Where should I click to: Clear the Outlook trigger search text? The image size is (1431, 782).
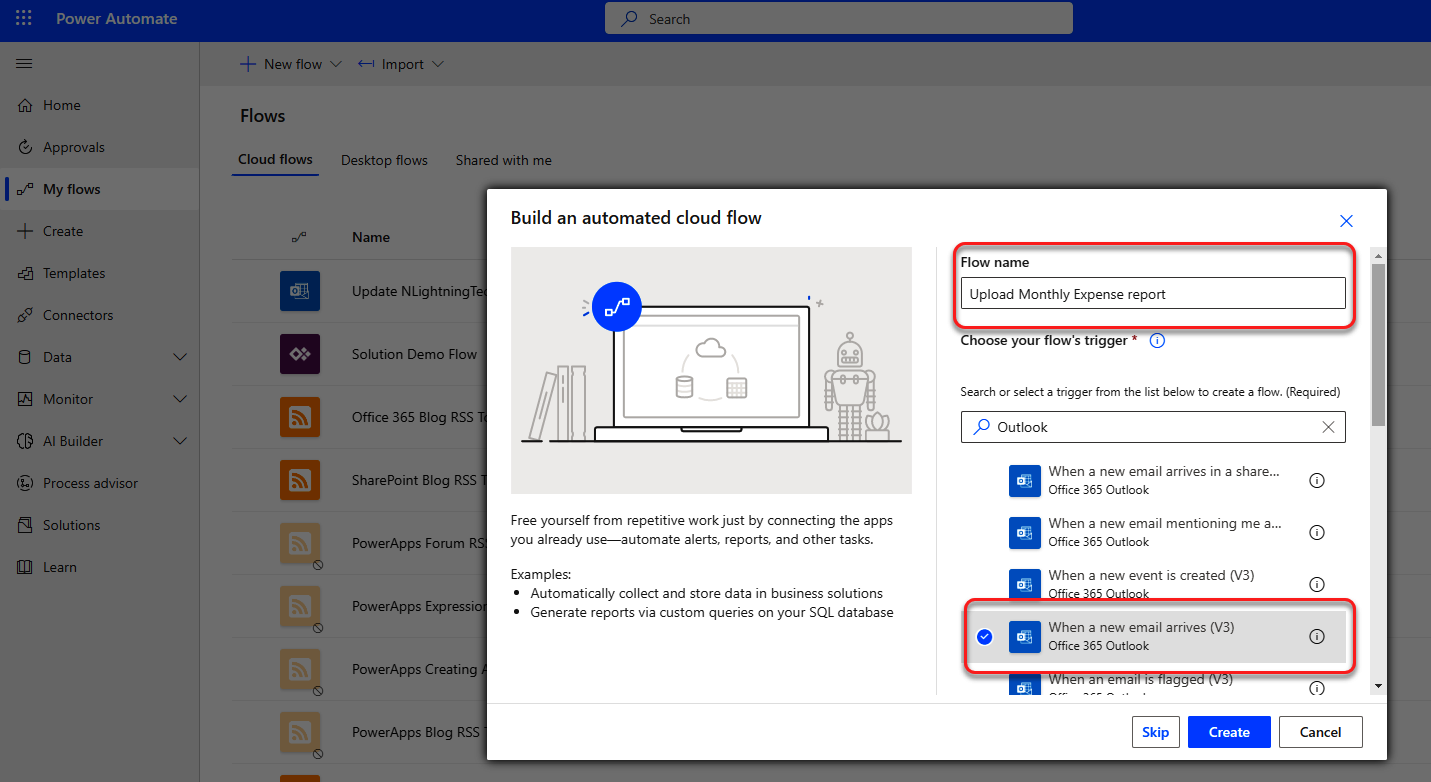coord(1328,427)
